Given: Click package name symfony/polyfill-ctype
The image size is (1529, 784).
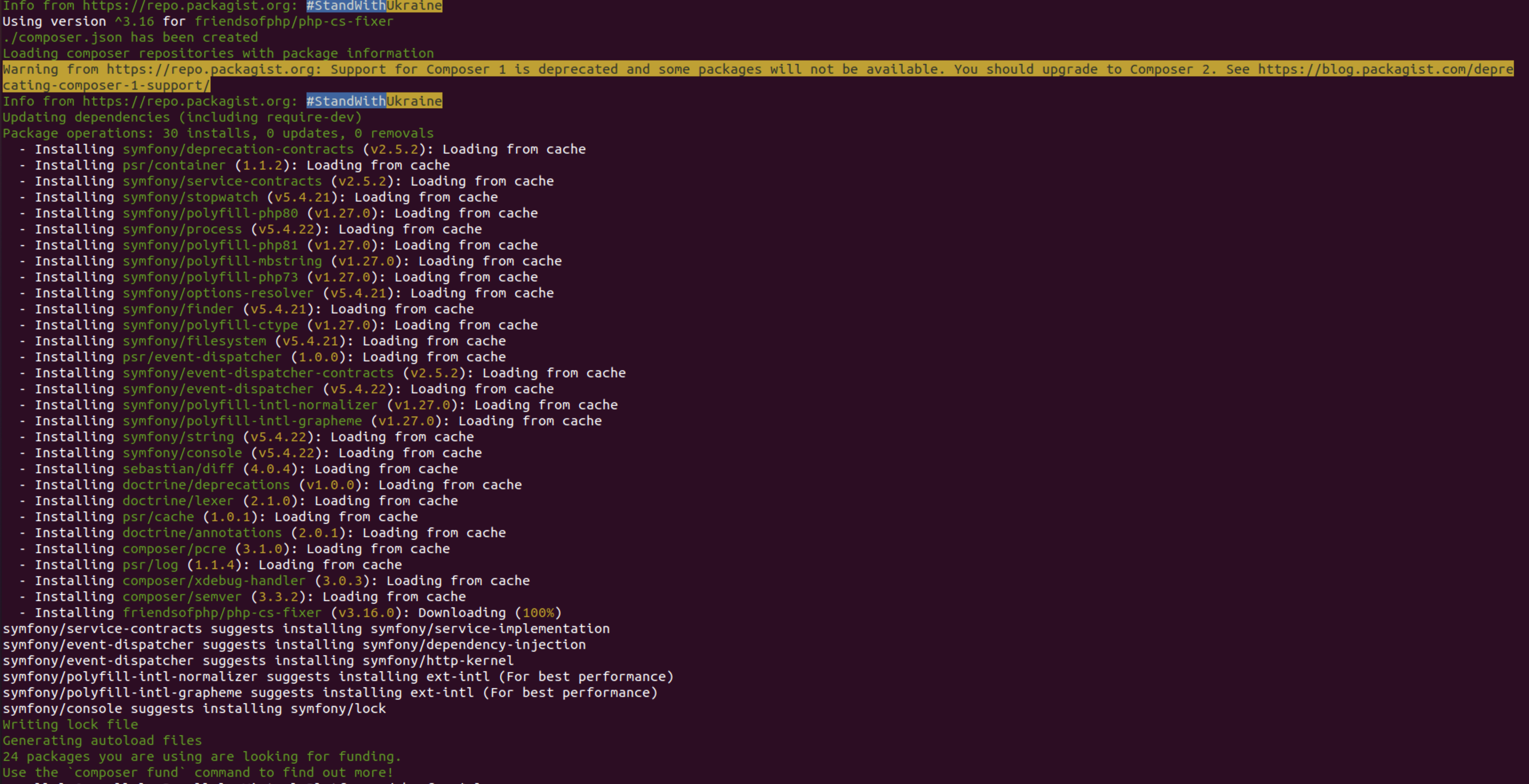Looking at the screenshot, I should click(x=210, y=325).
